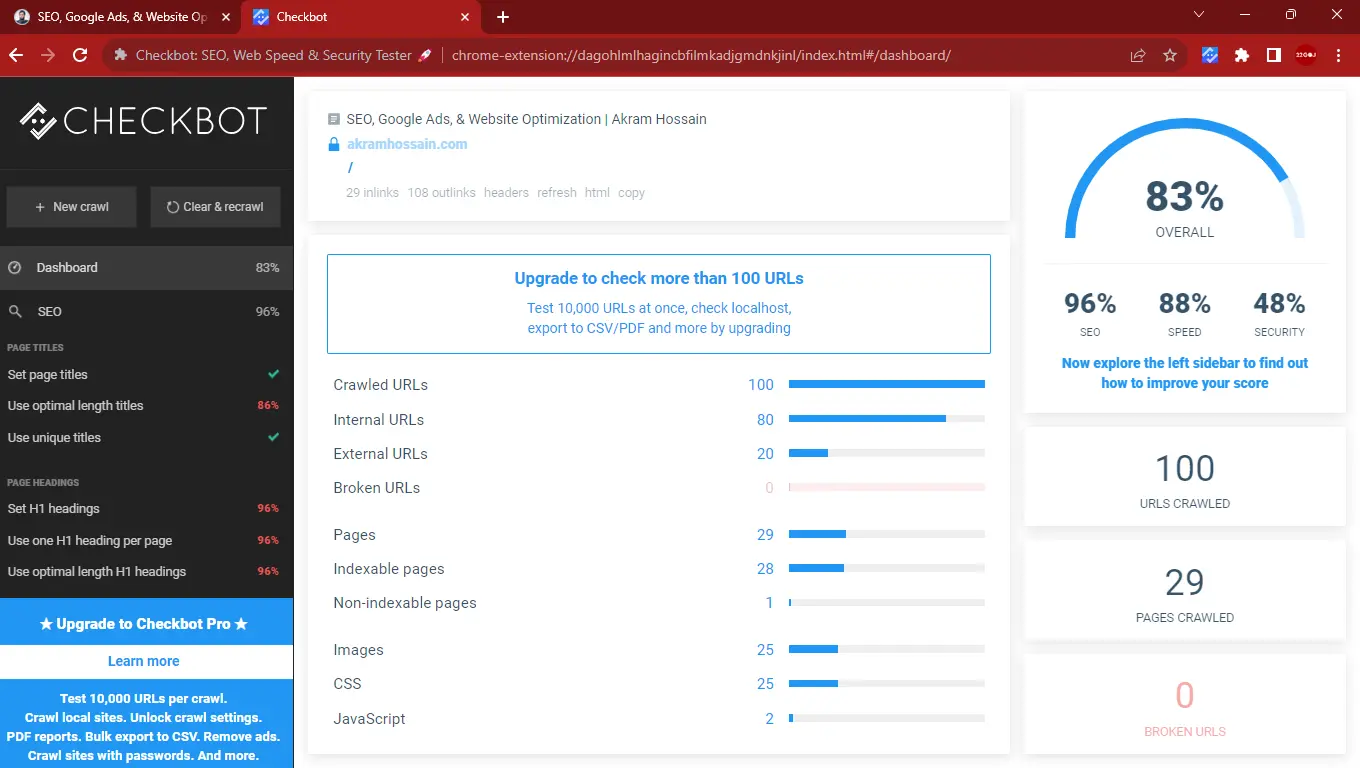Image resolution: width=1360 pixels, height=768 pixels.
Task: View the headers link
Action: tap(506, 192)
